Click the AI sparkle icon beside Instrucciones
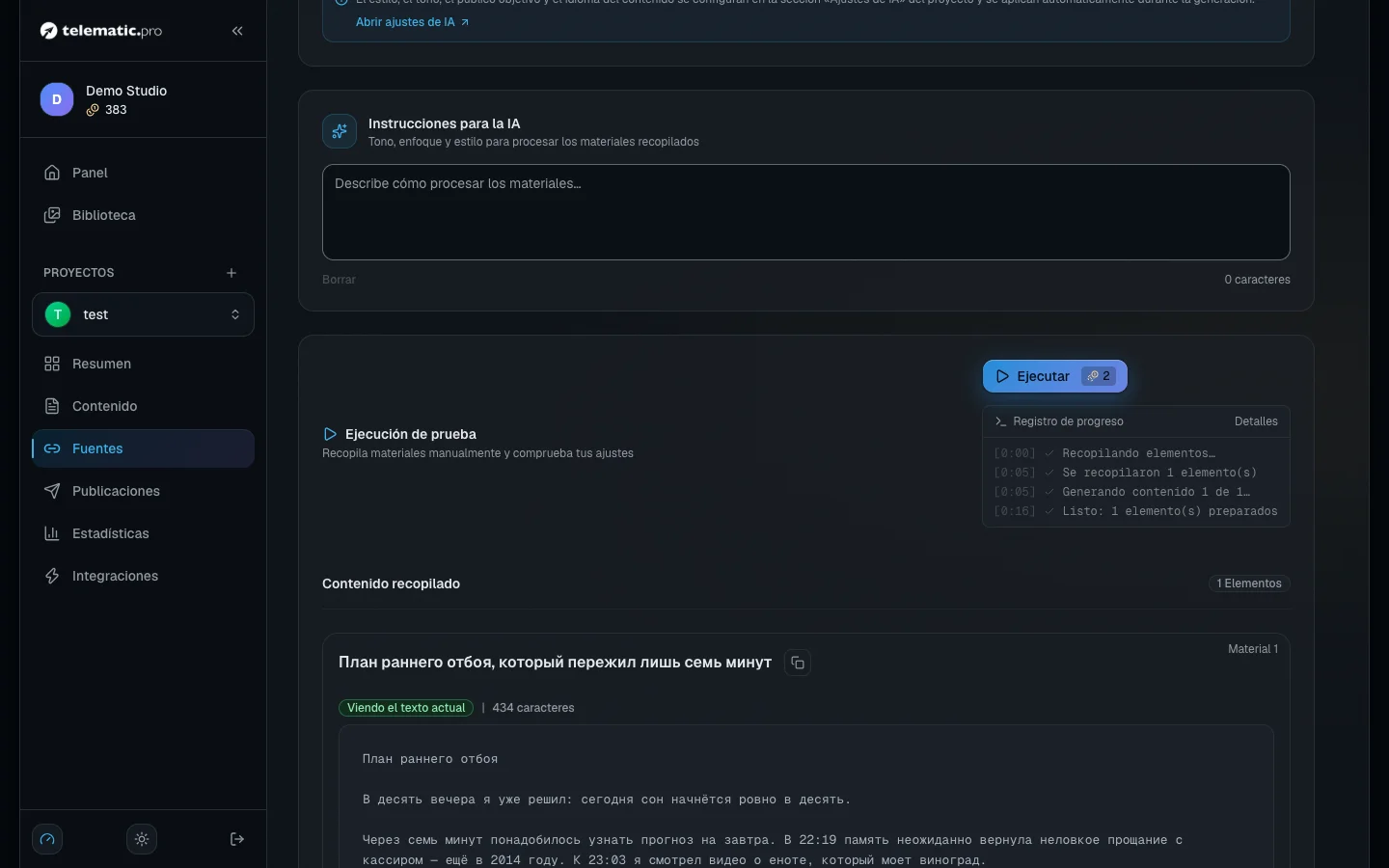This screenshot has height=868, width=1389. (x=340, y=131)
